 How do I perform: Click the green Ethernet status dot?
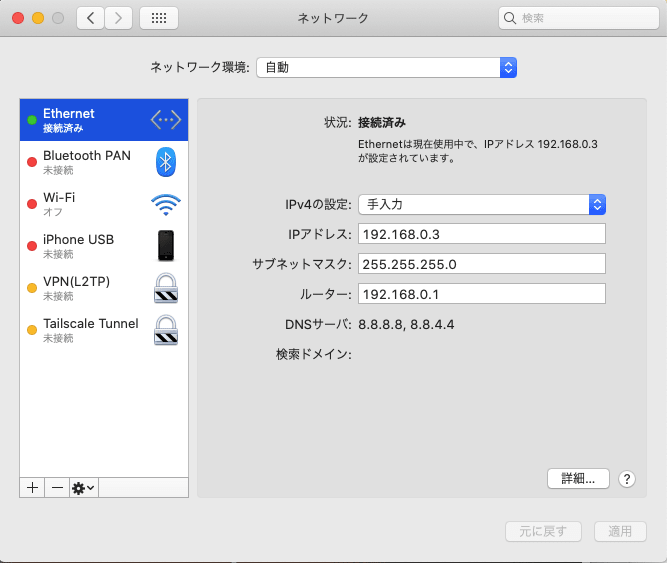32,120
